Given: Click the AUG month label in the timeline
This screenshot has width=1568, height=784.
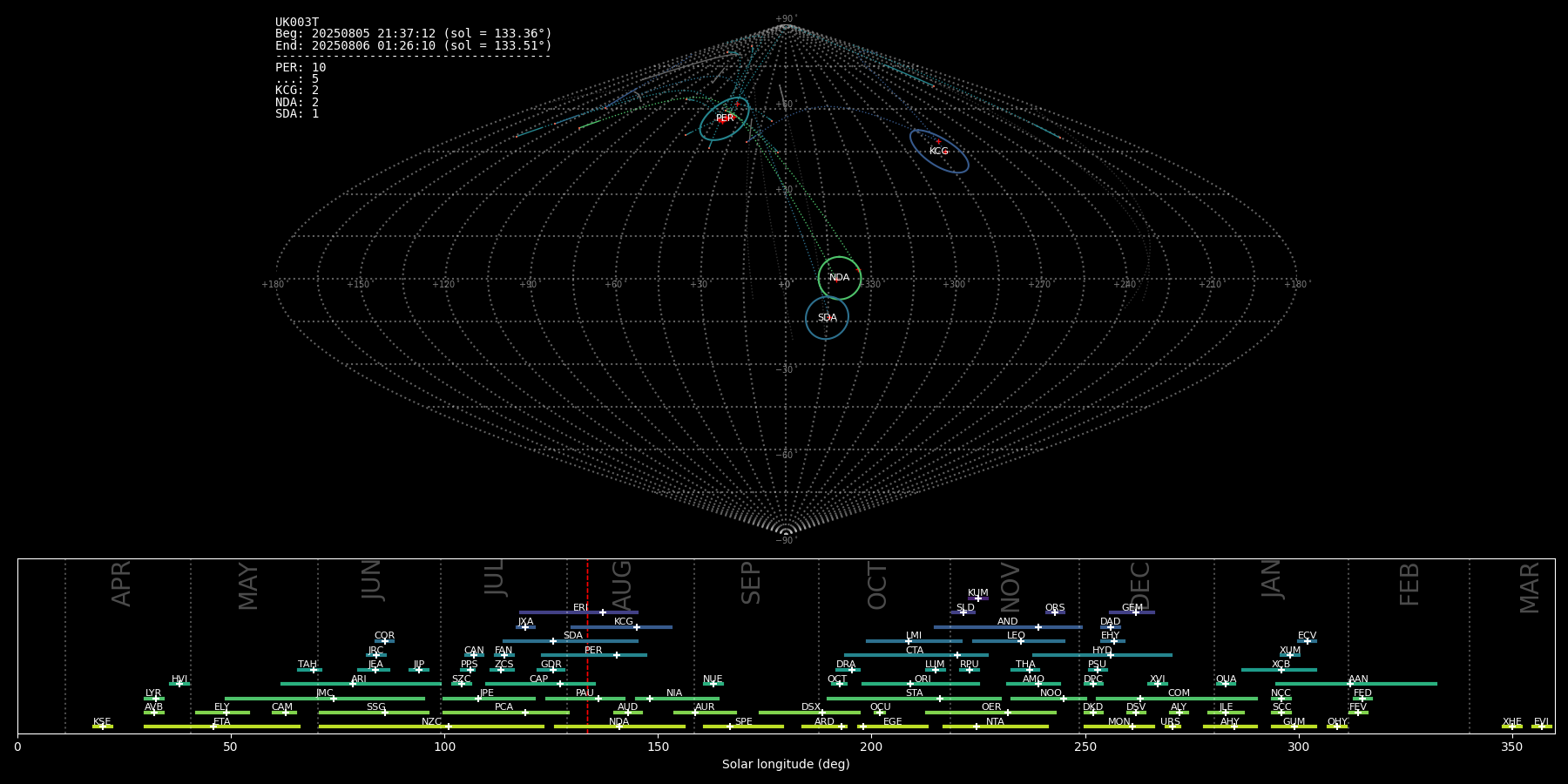Looking at the screenshot, I should pos(622,585).
